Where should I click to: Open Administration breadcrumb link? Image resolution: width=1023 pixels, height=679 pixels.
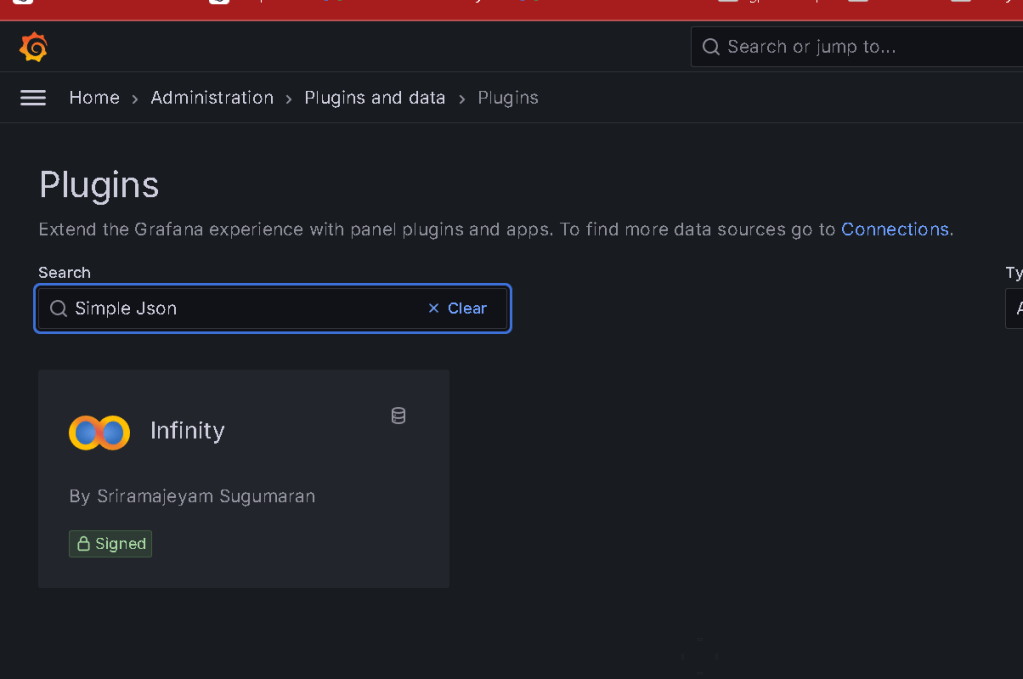[212, 98]
